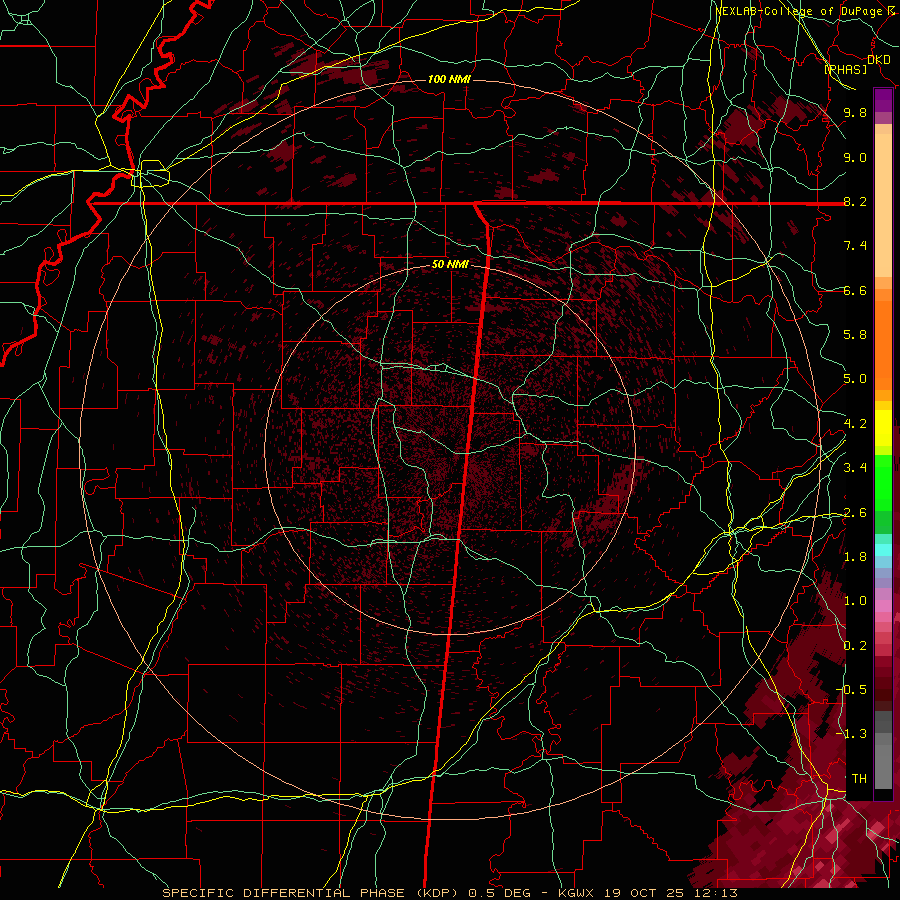
Task: Click the 0.2 scale value
Action: click(x=855, y=646)
